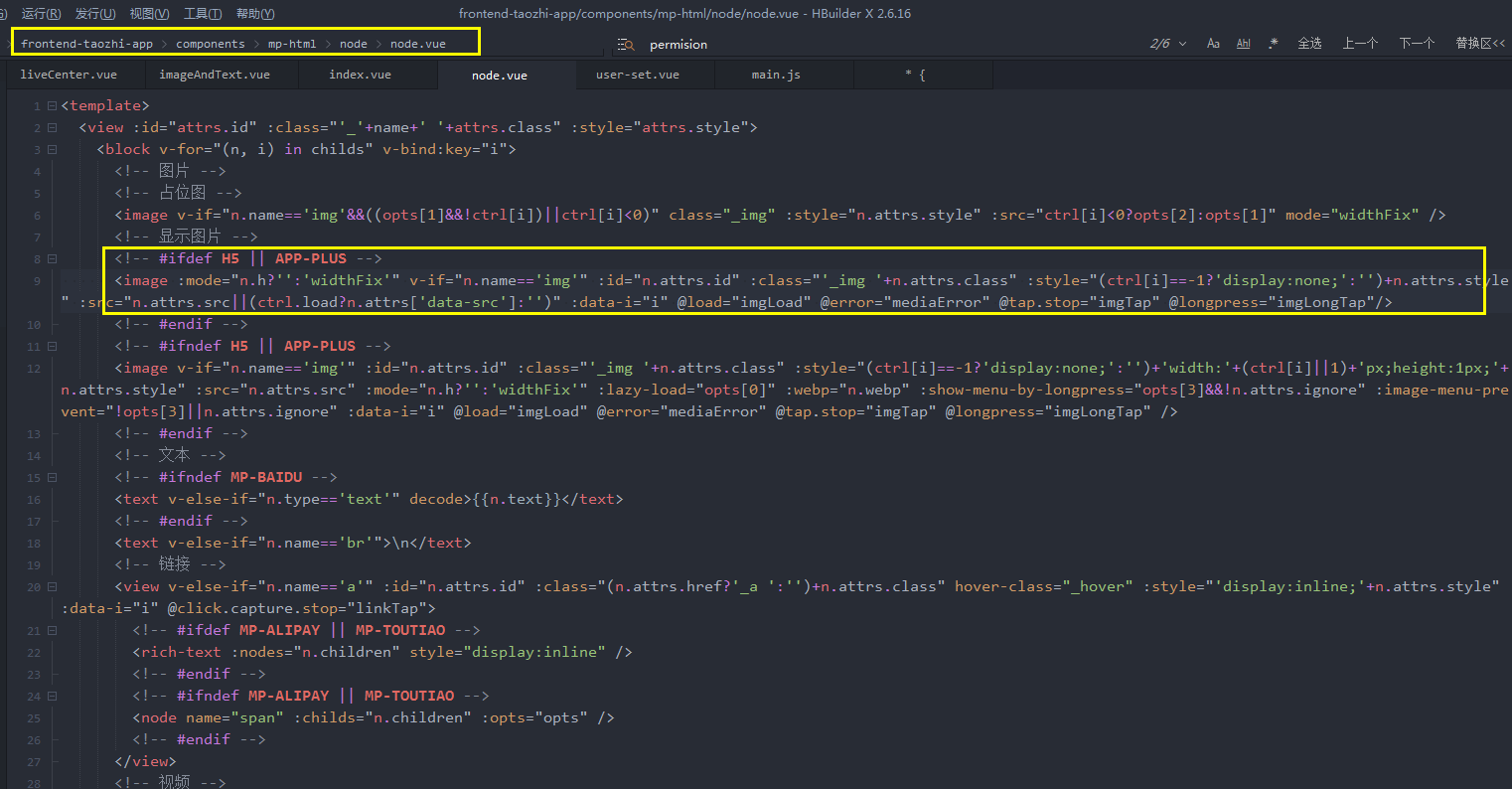Viewport: 1512px width, 789px height.
Task: Click line number 25 in the gutter
Action: coord(35,718)
